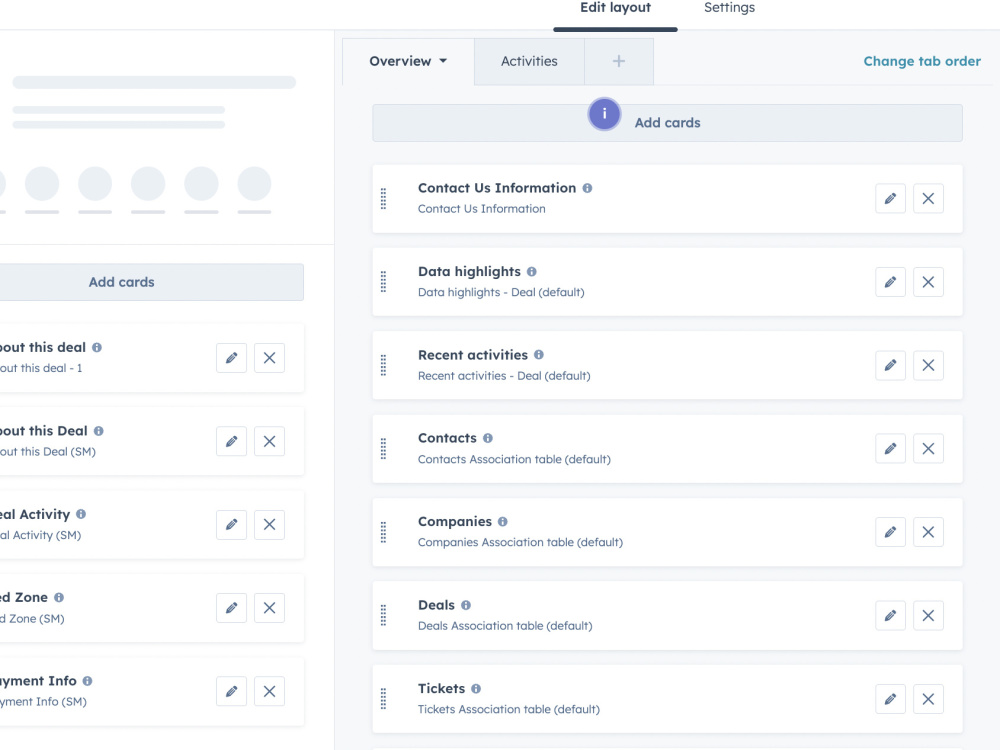Remove the 'out this deal - 1' sidebar card
The image size is (1000, 750).
269,358
